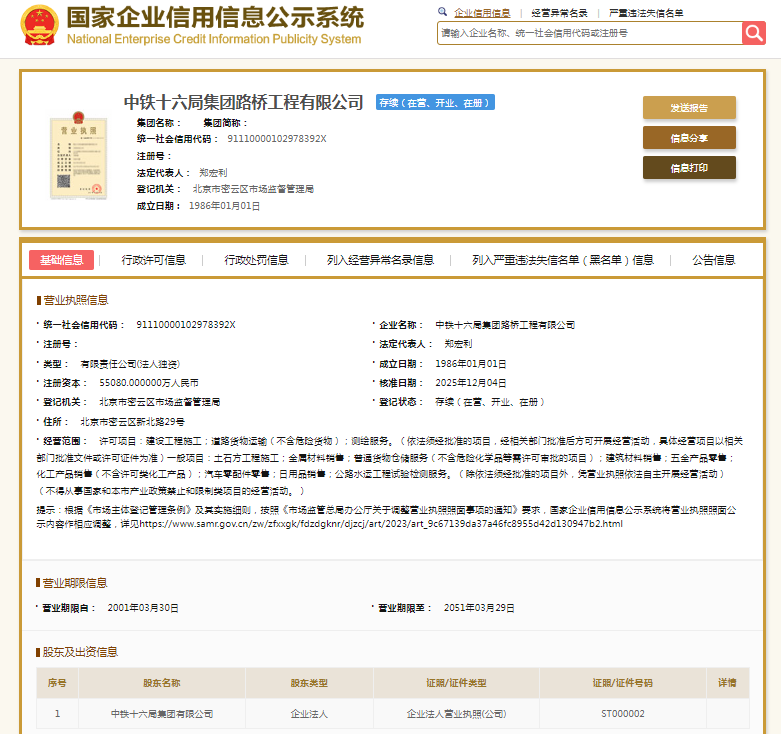
Task: Open the 列入经营异常名录信息 tab
Action: [380, 260]
